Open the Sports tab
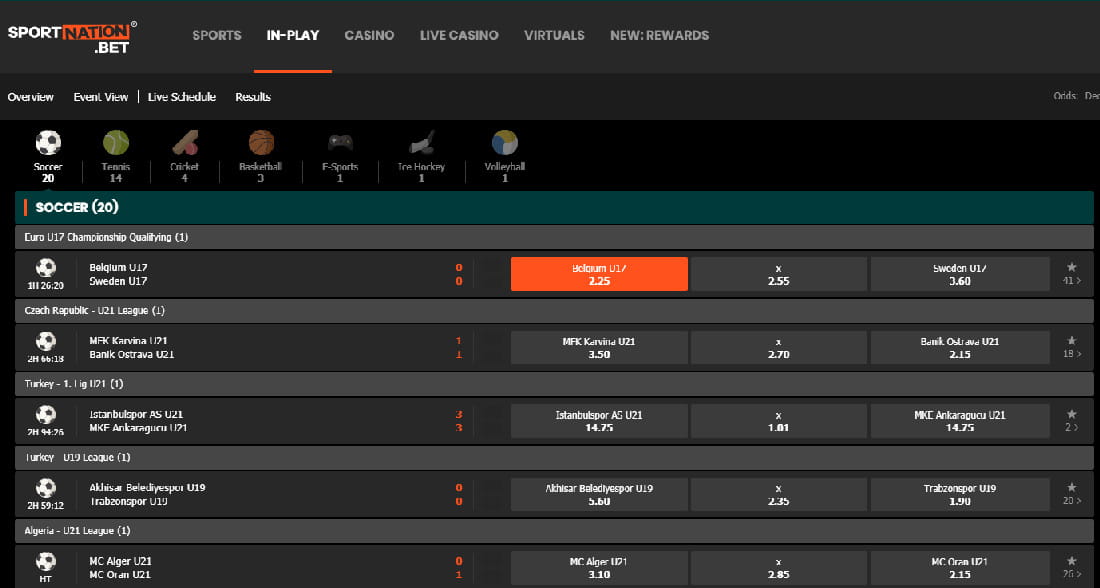 pos(217,35)
